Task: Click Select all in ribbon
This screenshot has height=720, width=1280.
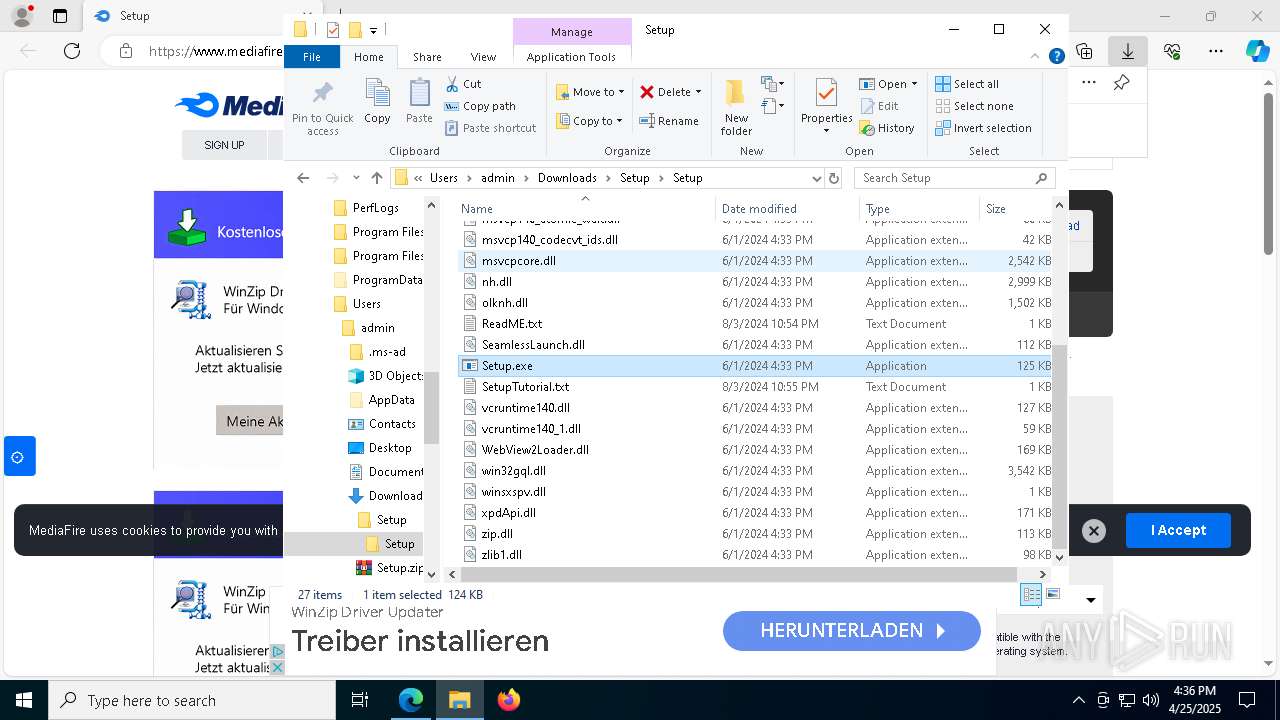Action: [967, 84]
